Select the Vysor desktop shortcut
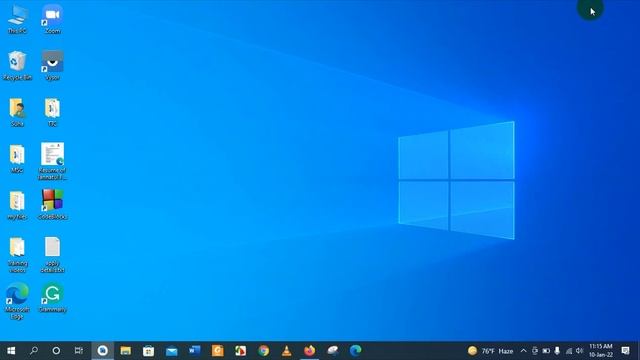The width and height of the screenshot is (640, 360). point(52,65)
